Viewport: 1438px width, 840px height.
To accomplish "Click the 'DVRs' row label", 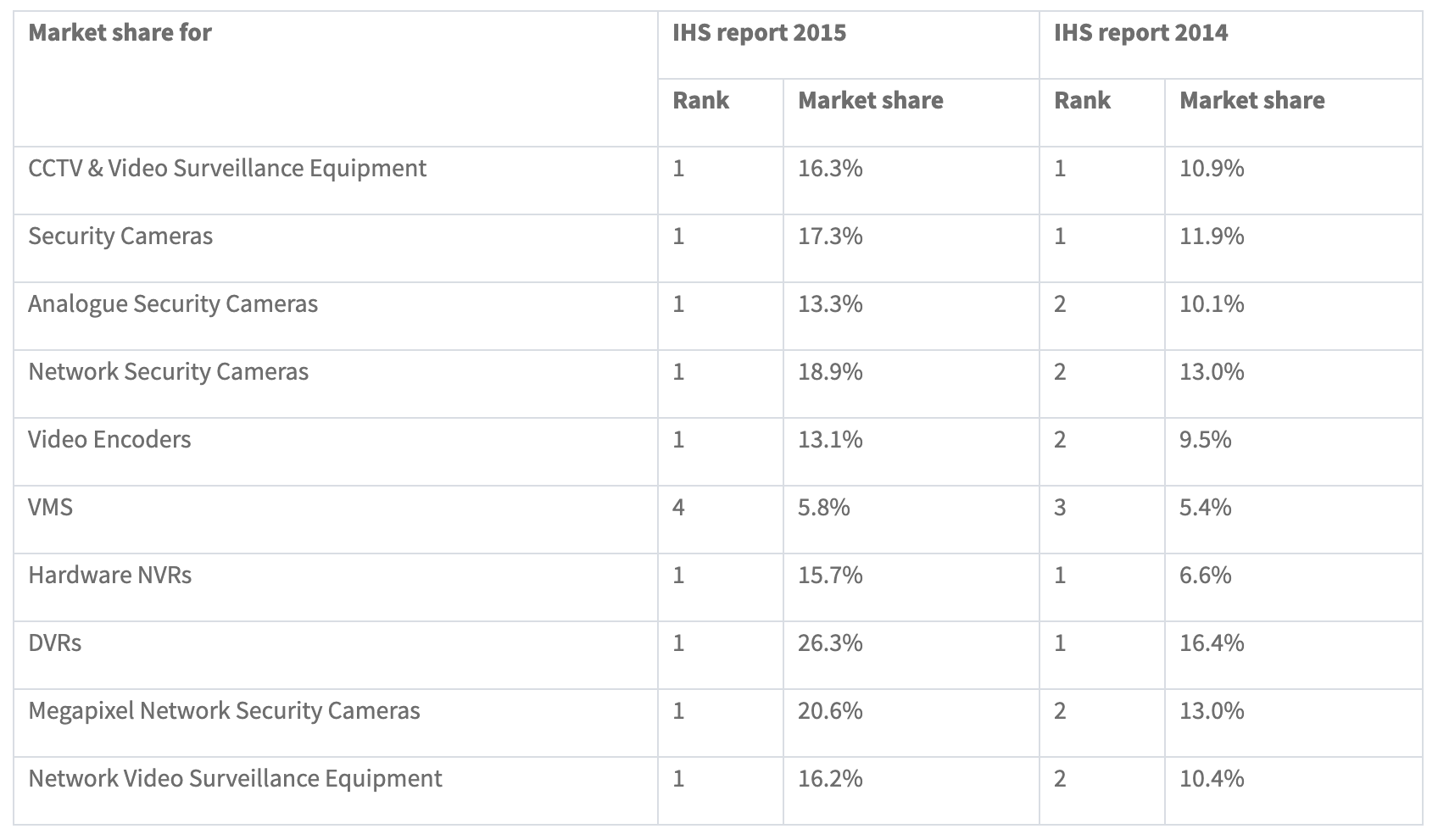I will point(53,643).
